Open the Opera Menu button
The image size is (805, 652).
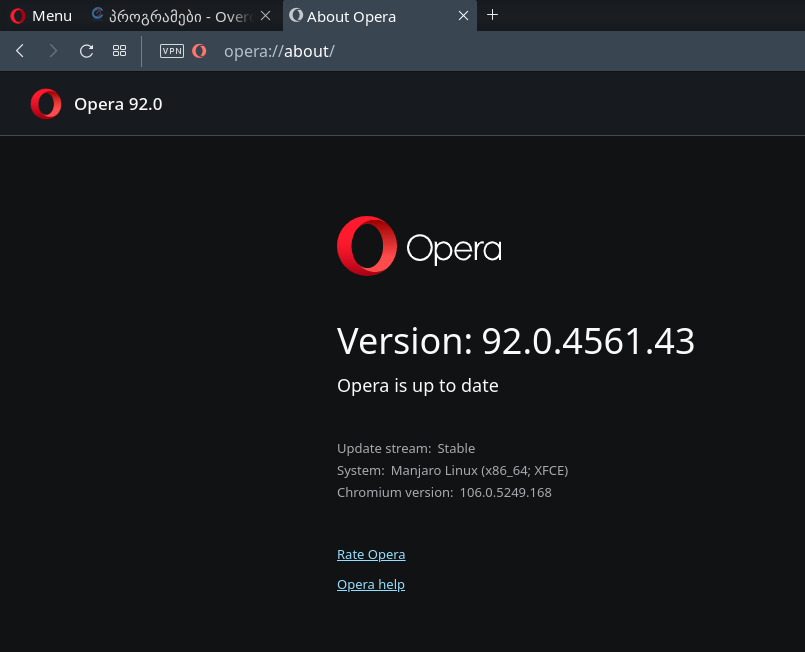click(x=41, y=16)
